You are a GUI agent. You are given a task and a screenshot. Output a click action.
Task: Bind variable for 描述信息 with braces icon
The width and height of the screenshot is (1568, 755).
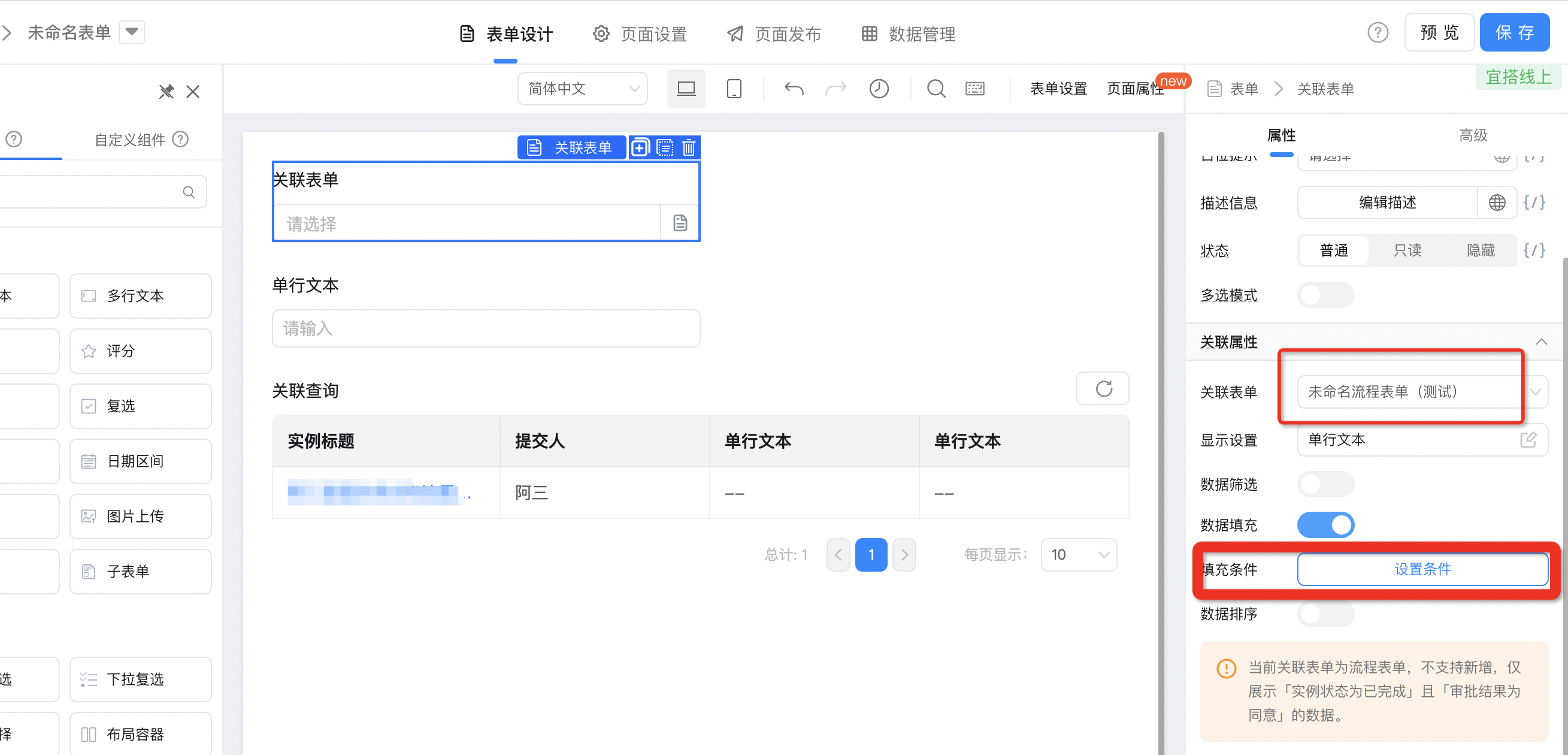click(x=1534, y=203)
